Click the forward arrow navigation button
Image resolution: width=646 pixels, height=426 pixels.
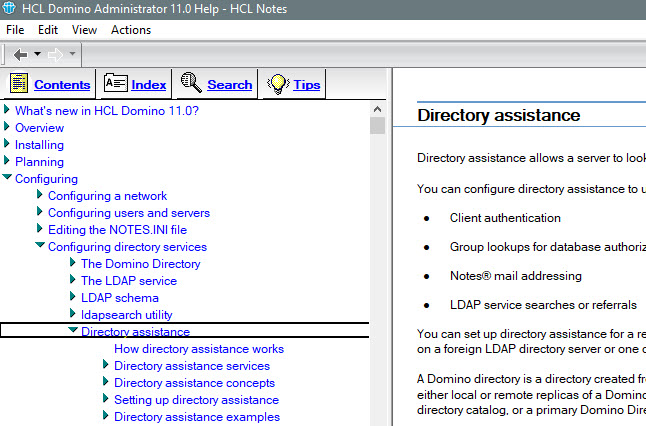(x=55, y=54)
